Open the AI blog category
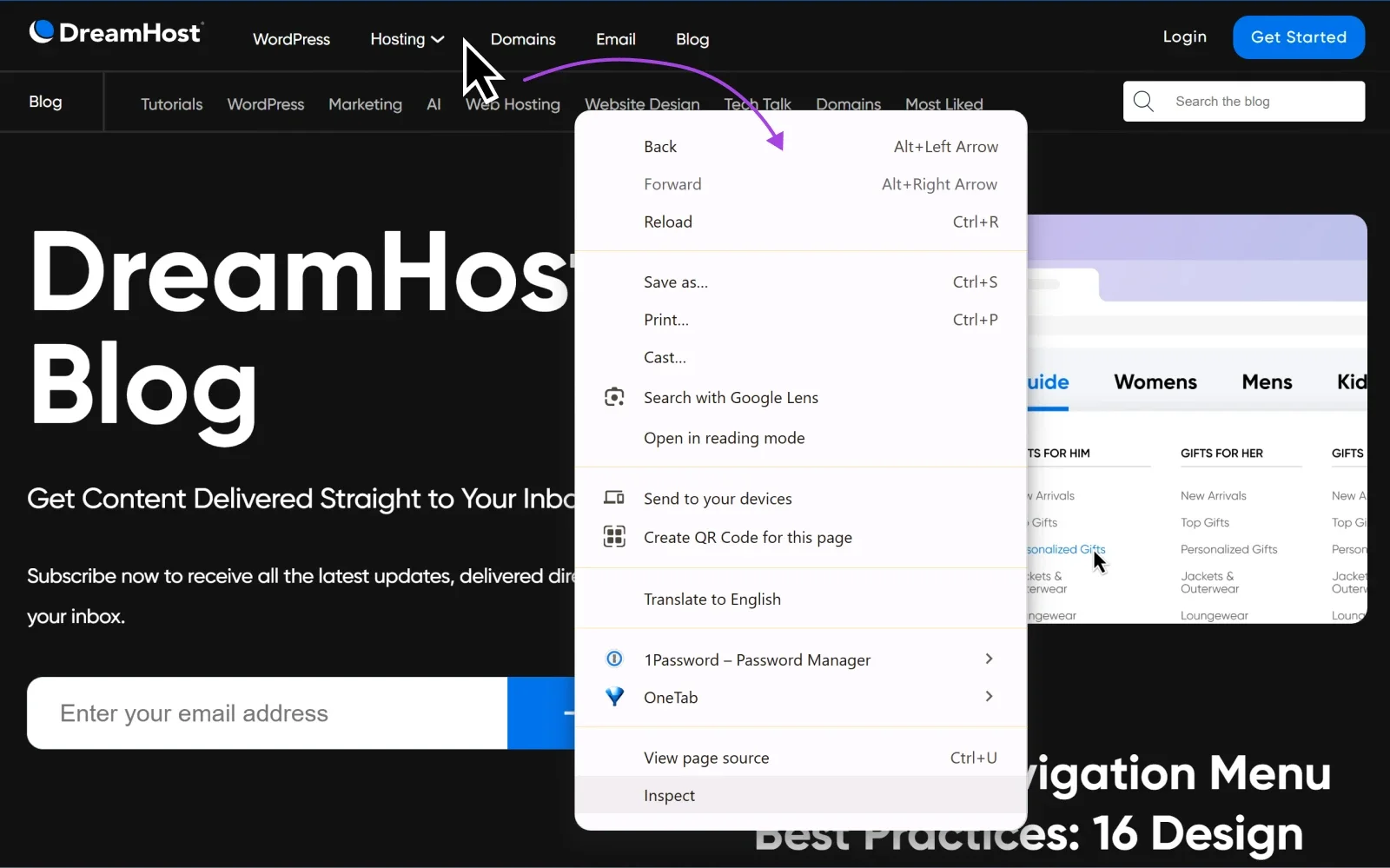 [x=434, y=104]
